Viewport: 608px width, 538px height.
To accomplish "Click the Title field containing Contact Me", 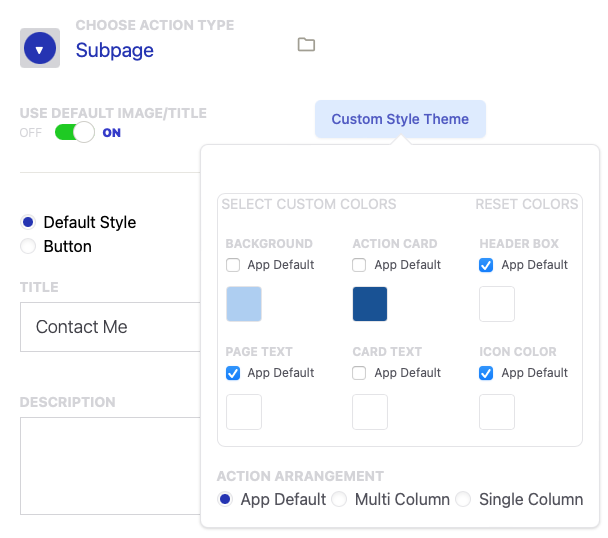I will pyautogui.click(x=110, y=327).
